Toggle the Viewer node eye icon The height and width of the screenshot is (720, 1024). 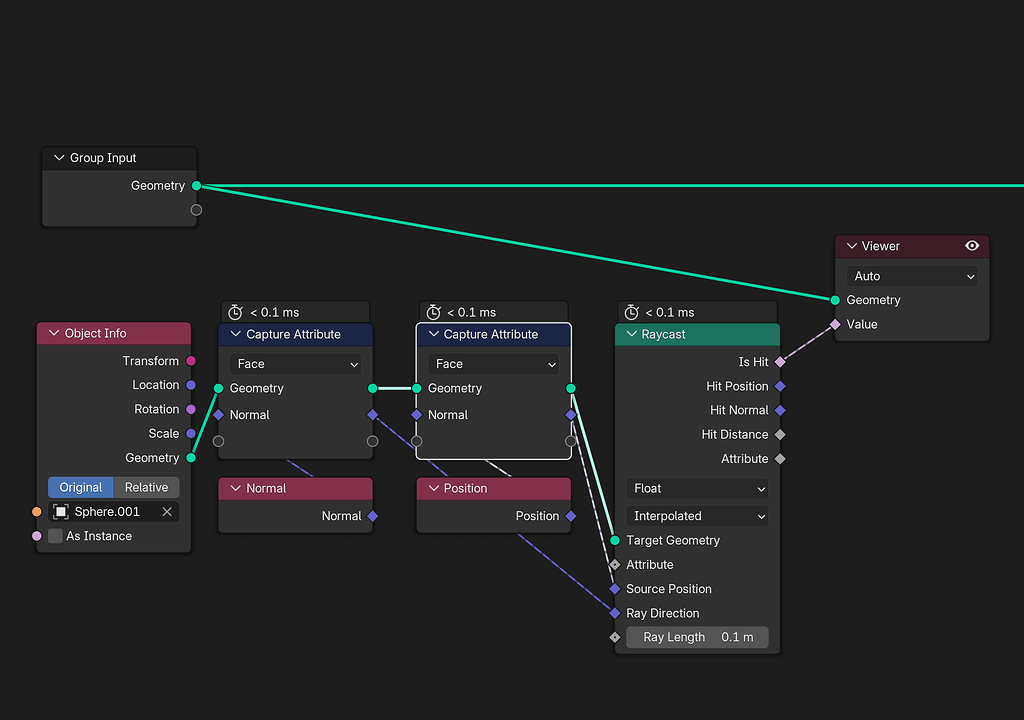pyautogui.click(x=972, y=246)
